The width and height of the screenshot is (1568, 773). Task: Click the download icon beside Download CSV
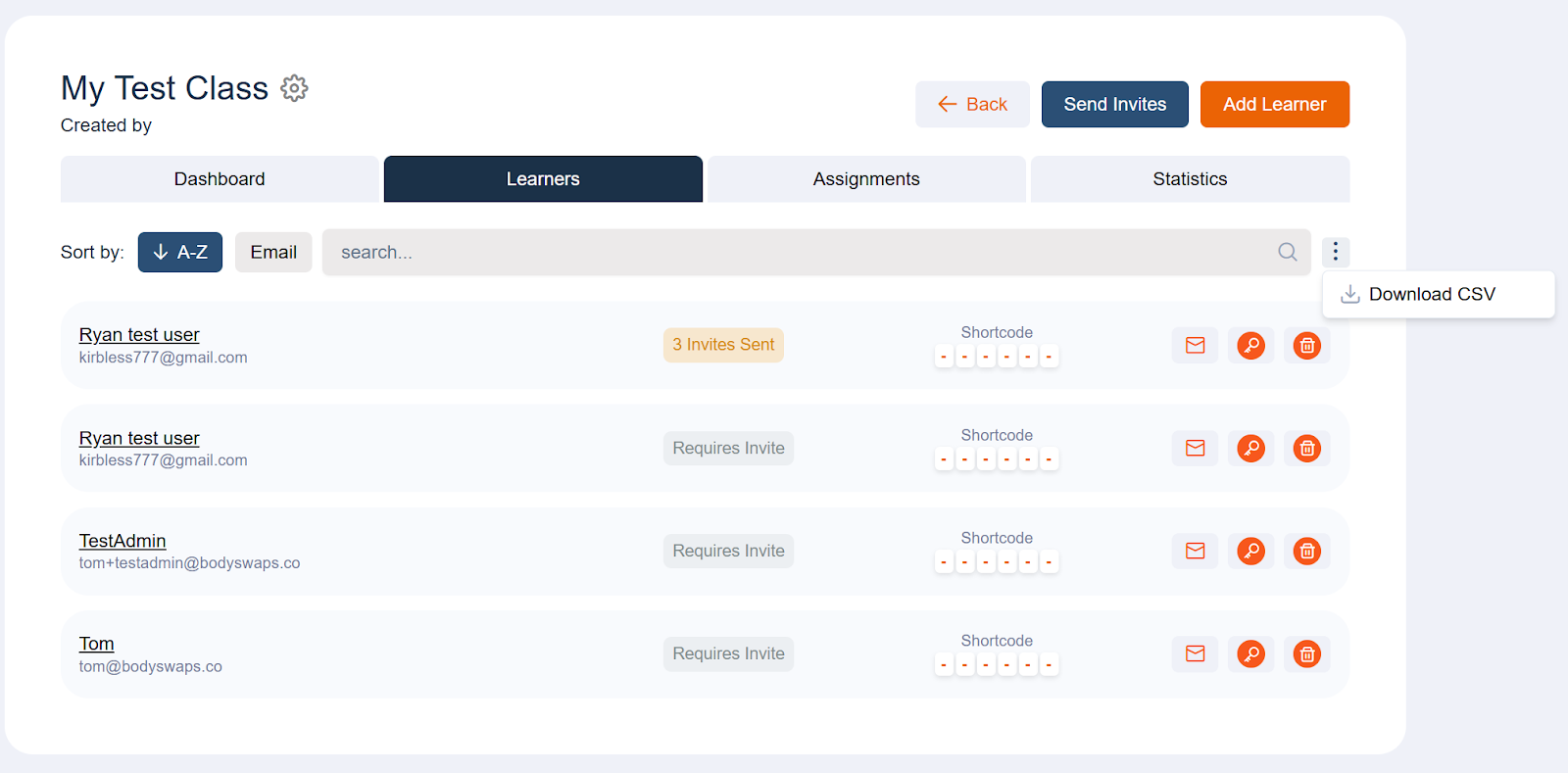coord(1349,294)
